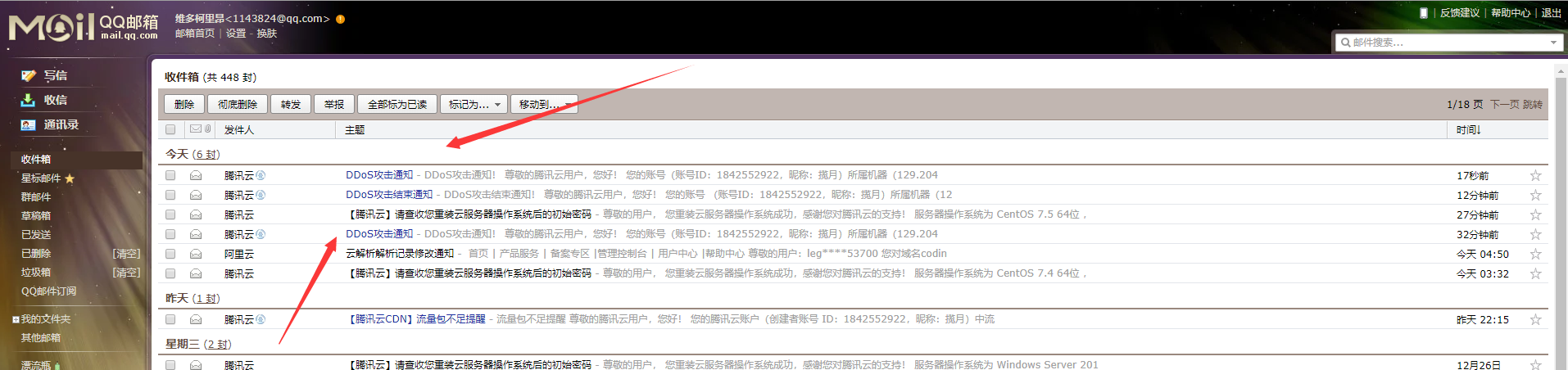Click envelope icon of 阿里云 email row
Screen dimensions: 1568x370
(196, 254)
